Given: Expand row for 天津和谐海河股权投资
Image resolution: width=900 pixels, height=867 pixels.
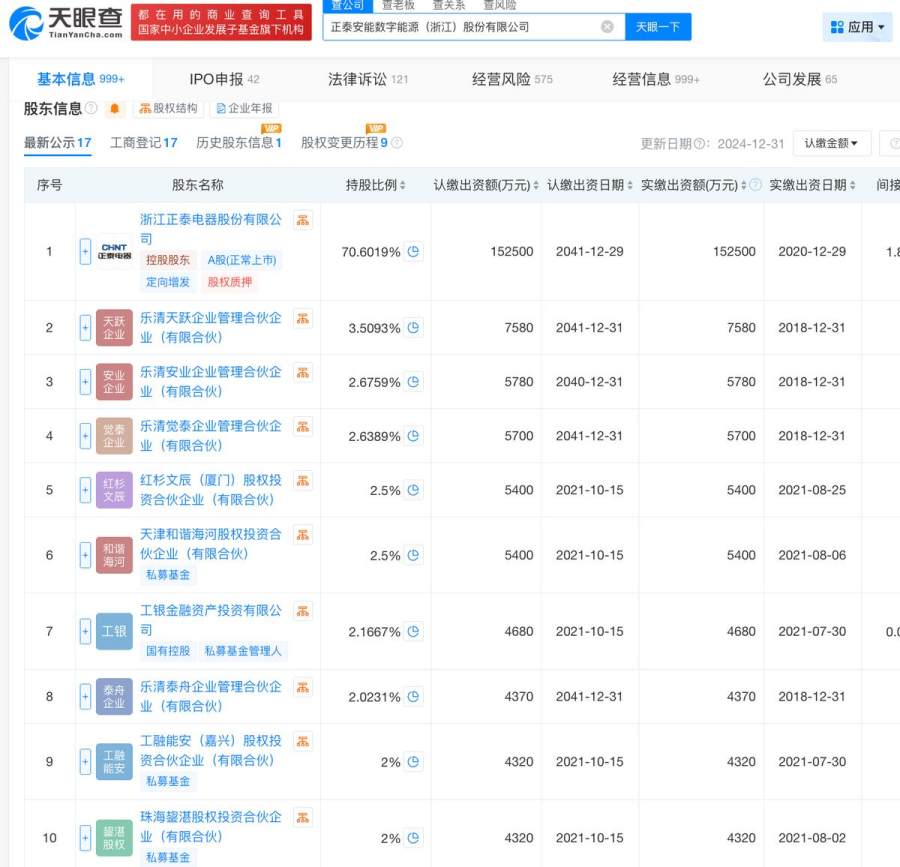Looking at the screenshot, I should pyautogui.click(x=85, y=555).
